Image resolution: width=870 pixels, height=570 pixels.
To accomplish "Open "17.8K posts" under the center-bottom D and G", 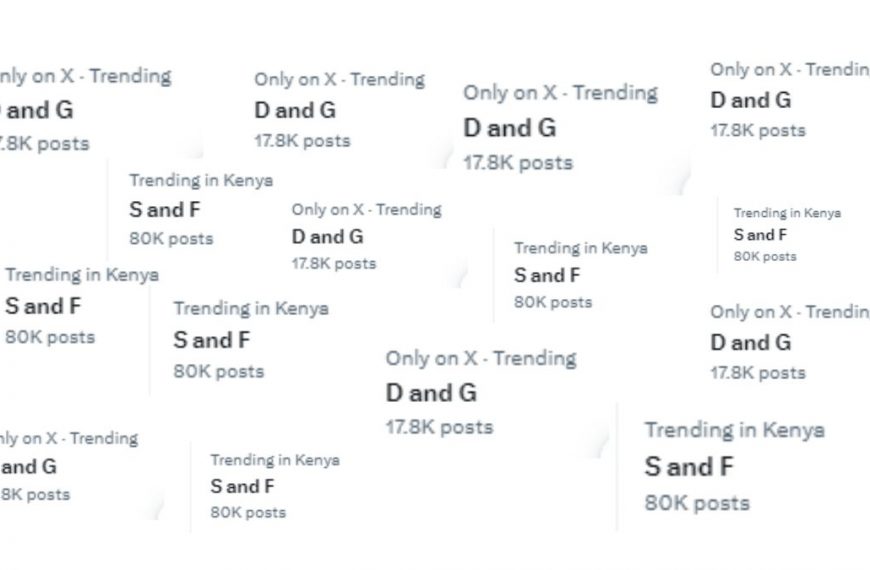I will tap(439, 427).
